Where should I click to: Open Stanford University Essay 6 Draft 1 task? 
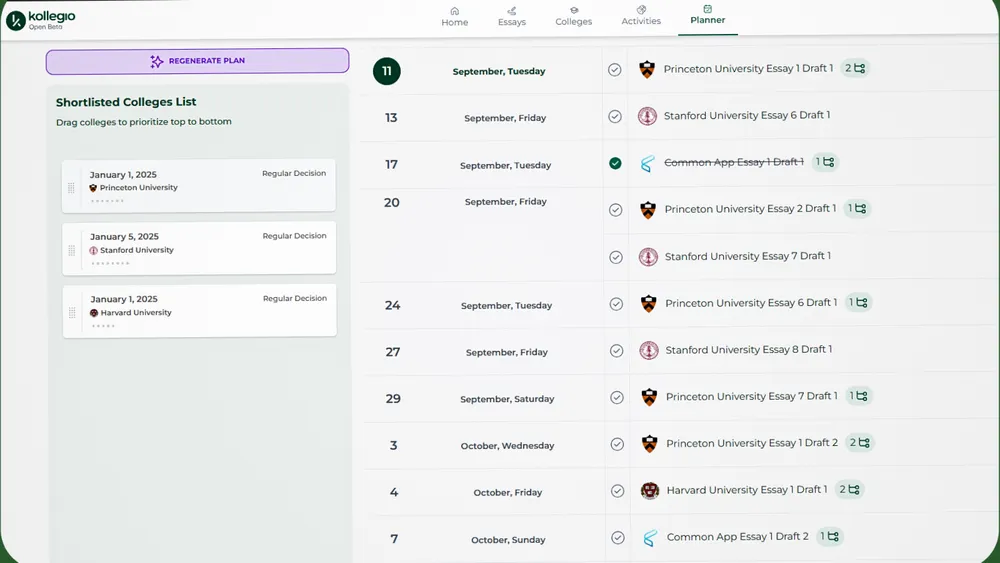[747, 115]
